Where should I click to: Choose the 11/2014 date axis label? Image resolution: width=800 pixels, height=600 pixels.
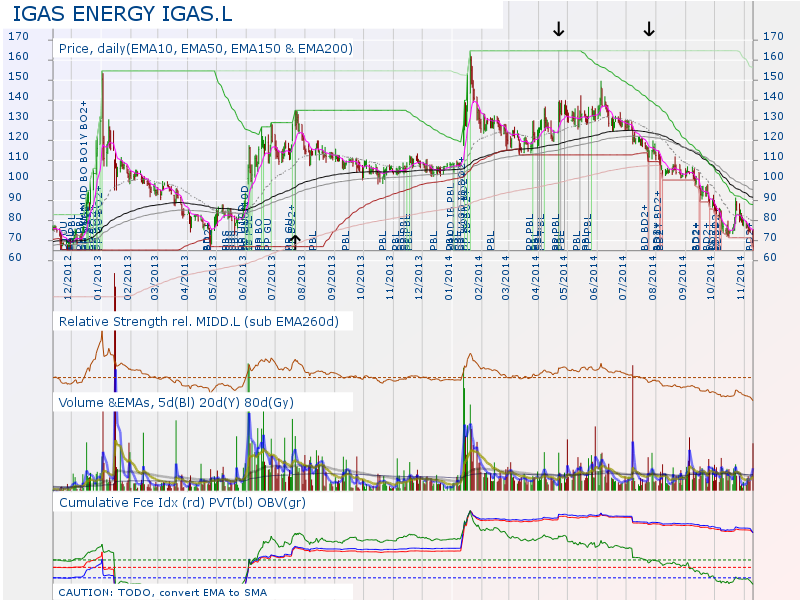pyautogui.click(x=741, y=278)
